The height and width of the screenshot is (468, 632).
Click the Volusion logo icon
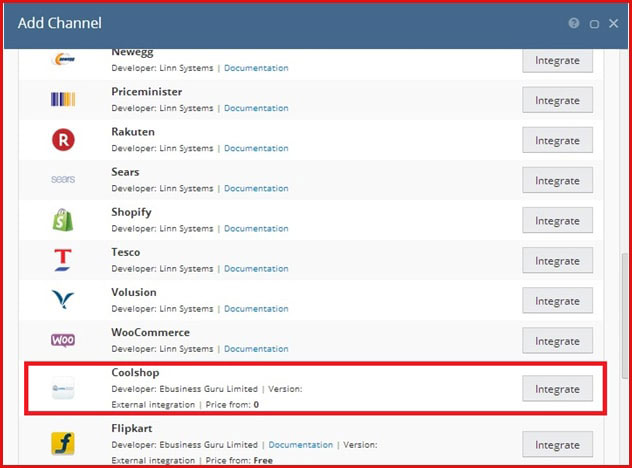63,300
